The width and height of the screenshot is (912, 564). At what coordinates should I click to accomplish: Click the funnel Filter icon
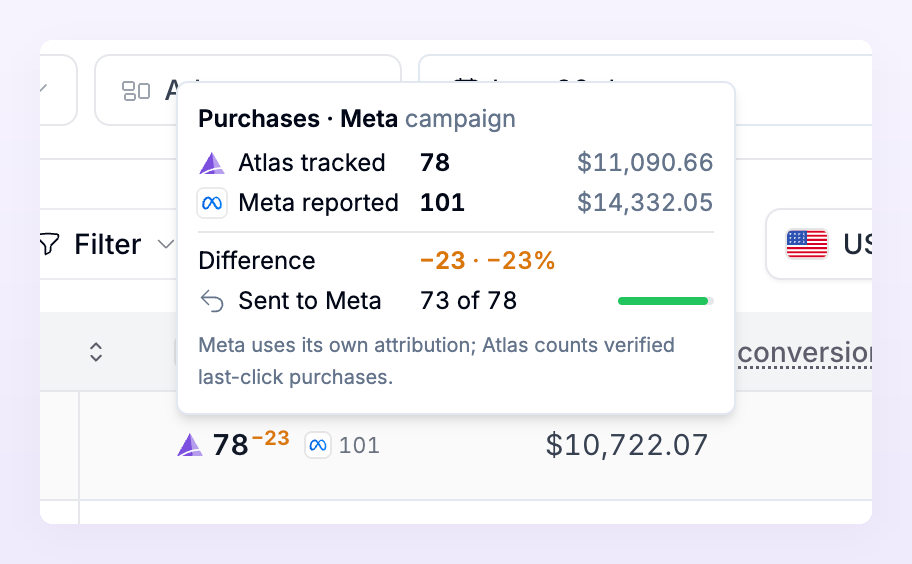tap(49, 244)
